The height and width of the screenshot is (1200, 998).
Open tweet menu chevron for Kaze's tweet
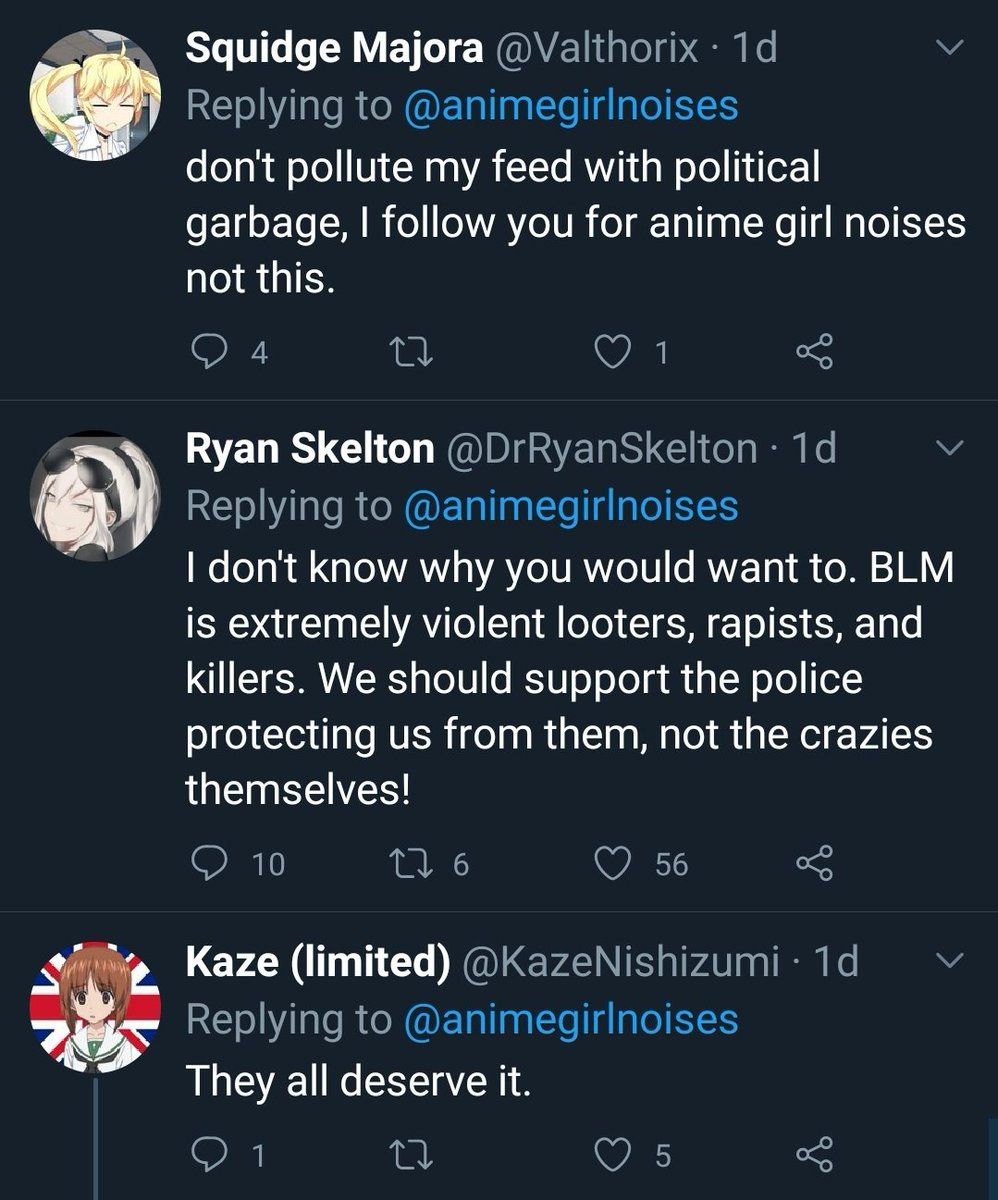(x=948, y=961)
